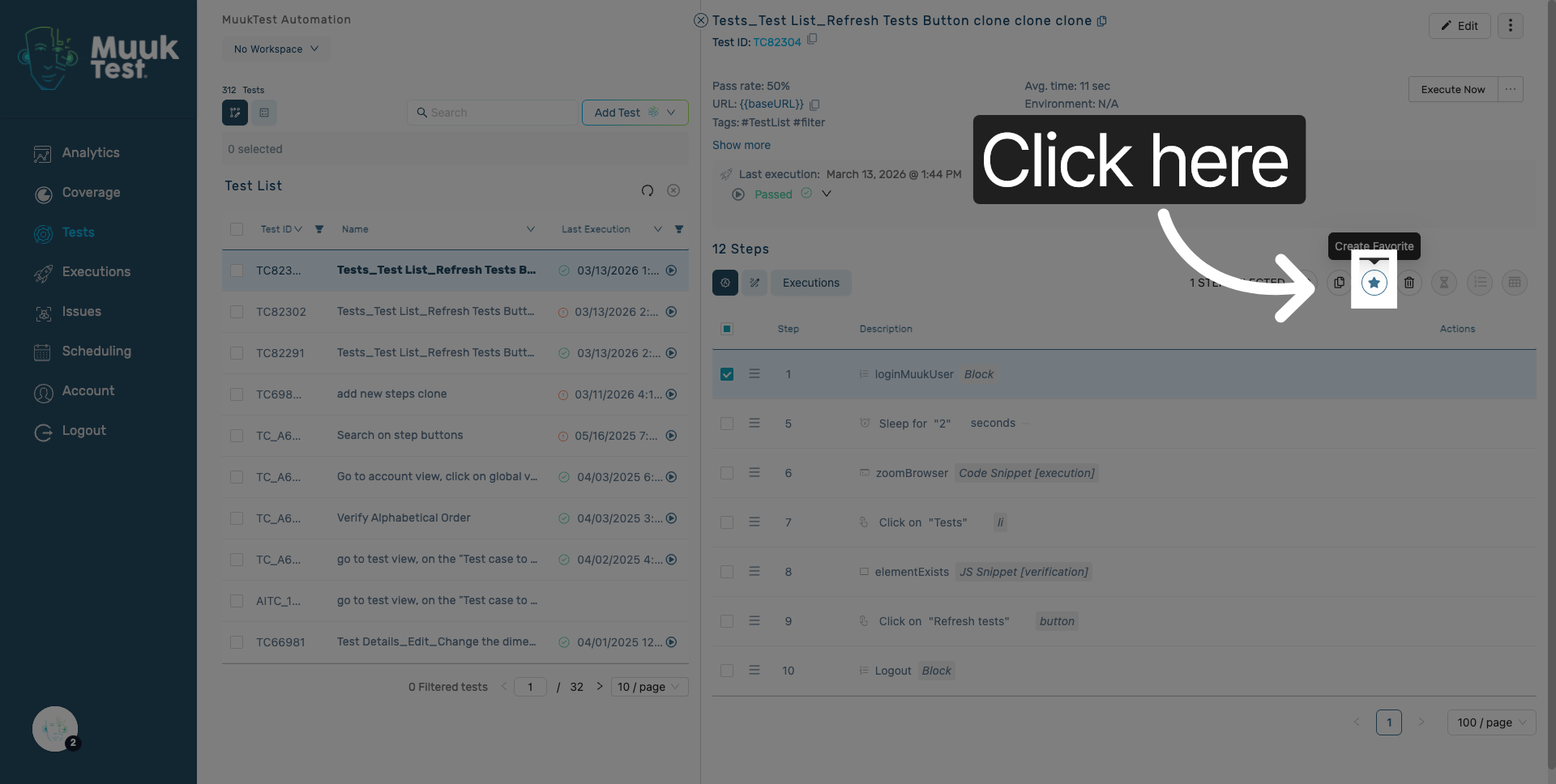Focus the test Search field
Screen dimensions: 1556x784
pyautogui.click(x=494, y=113)
